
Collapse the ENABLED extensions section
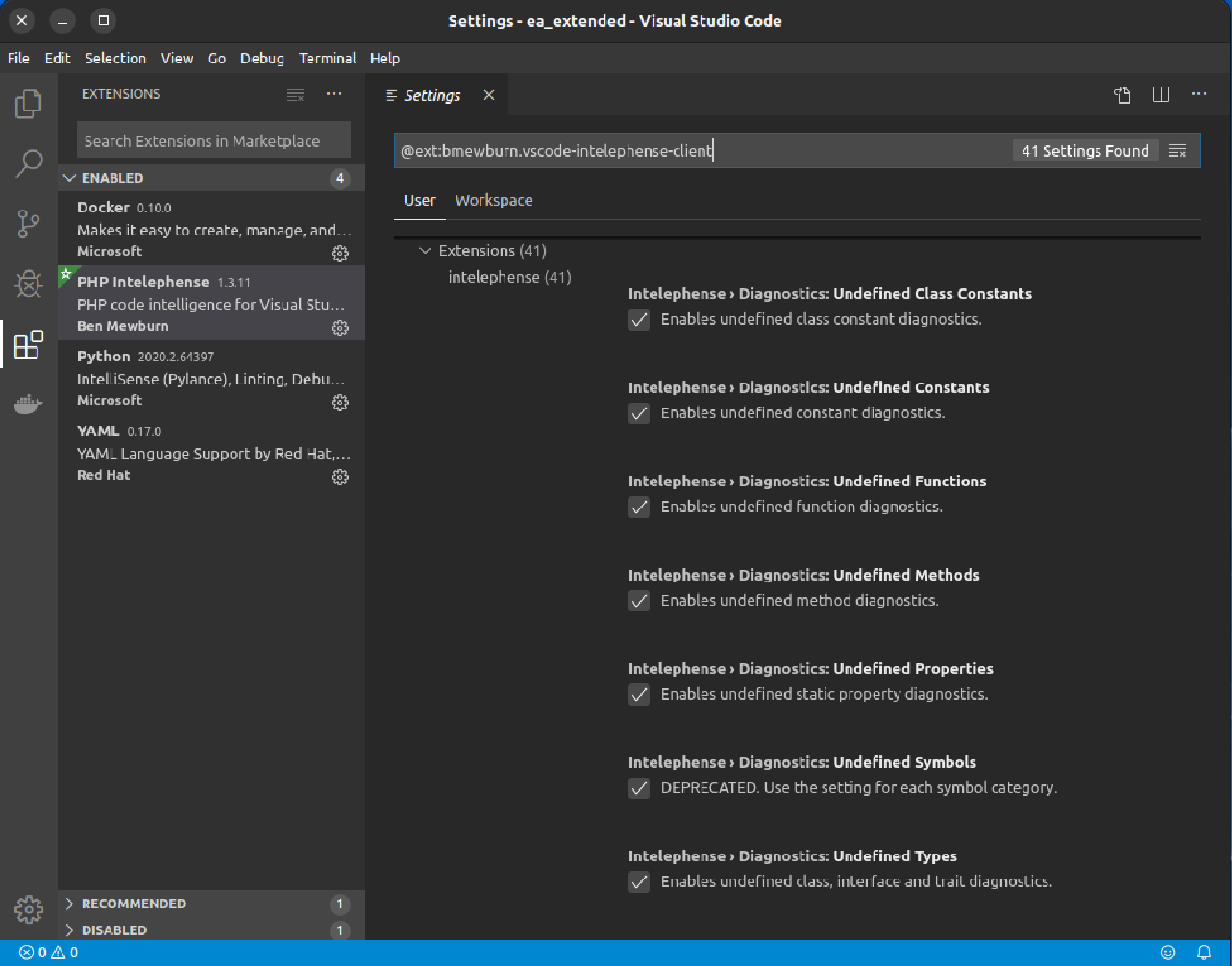pos(211,178)
